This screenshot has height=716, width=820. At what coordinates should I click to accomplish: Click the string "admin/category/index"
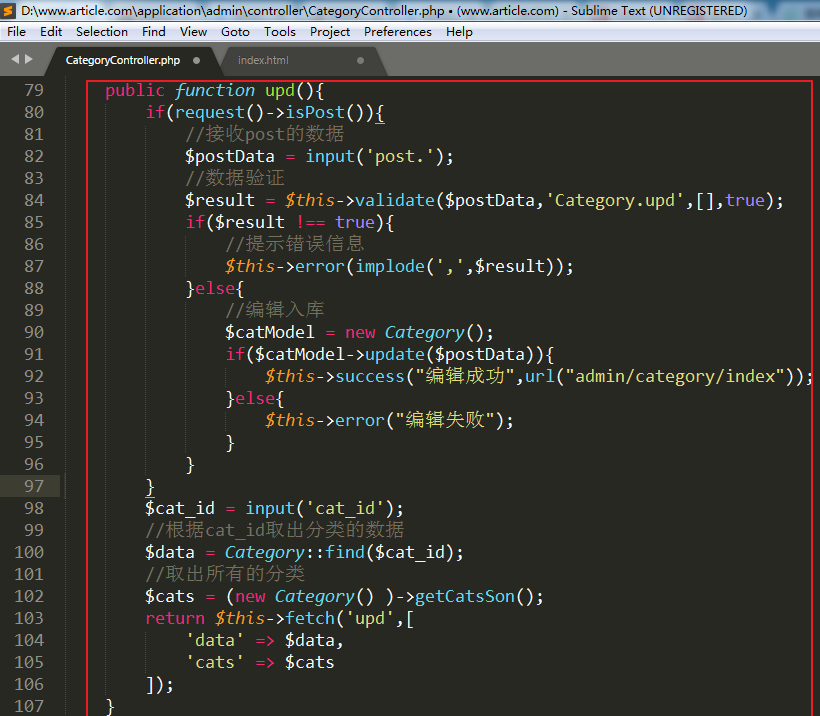(675, 376)
